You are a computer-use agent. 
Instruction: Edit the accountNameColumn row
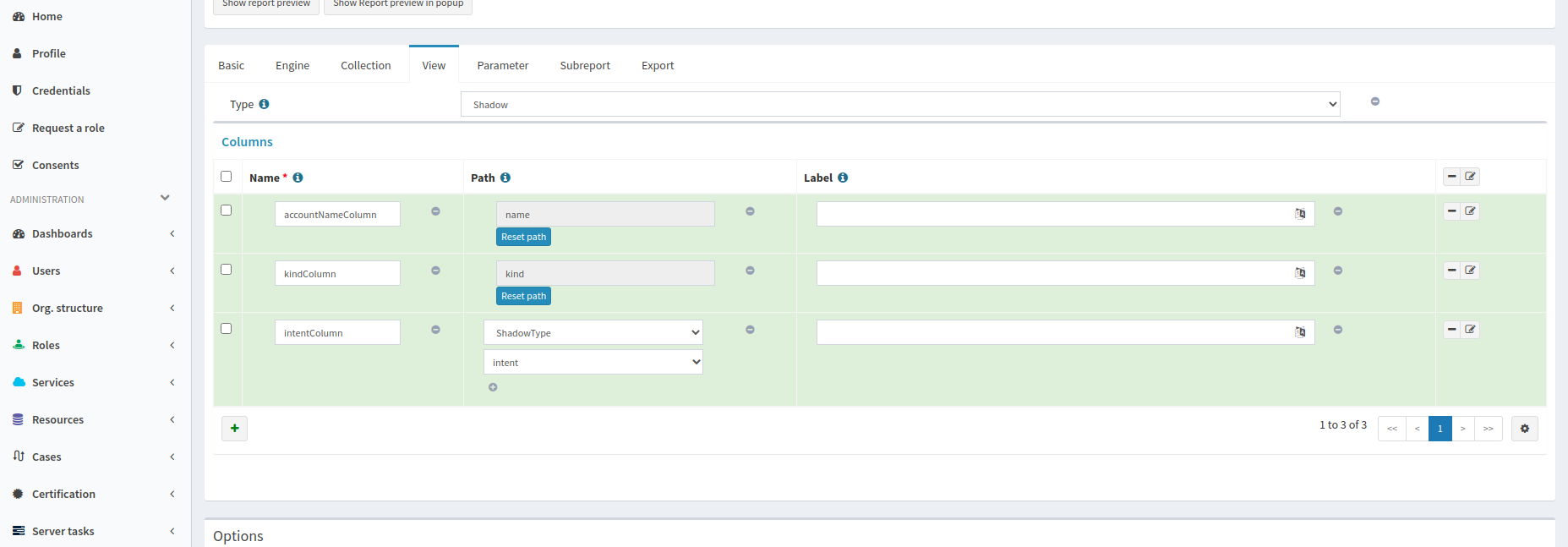pos(1471,211)
